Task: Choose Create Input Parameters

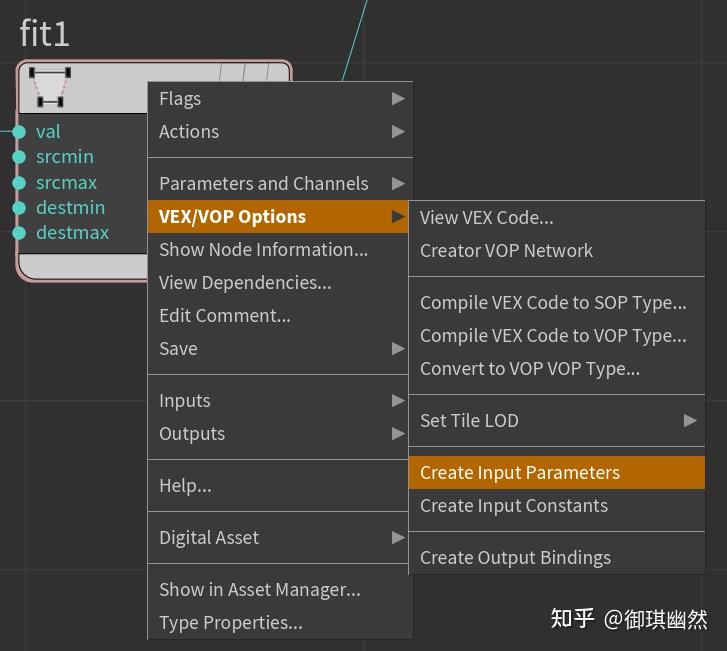Action: (556, 473)
